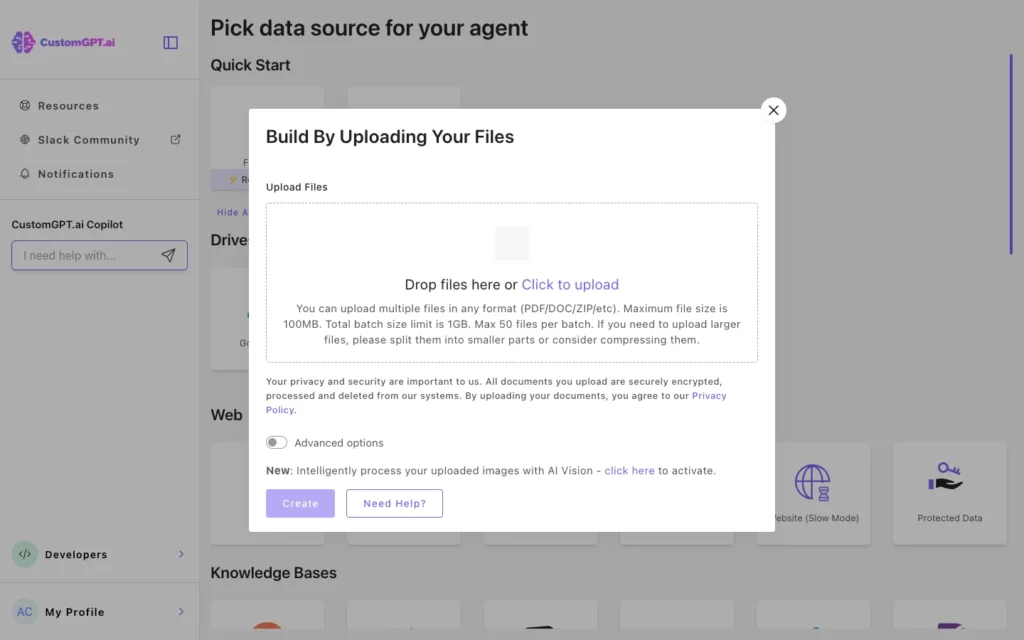
Task: Open Notifications in the sidebar
Action: pos(75,173)
